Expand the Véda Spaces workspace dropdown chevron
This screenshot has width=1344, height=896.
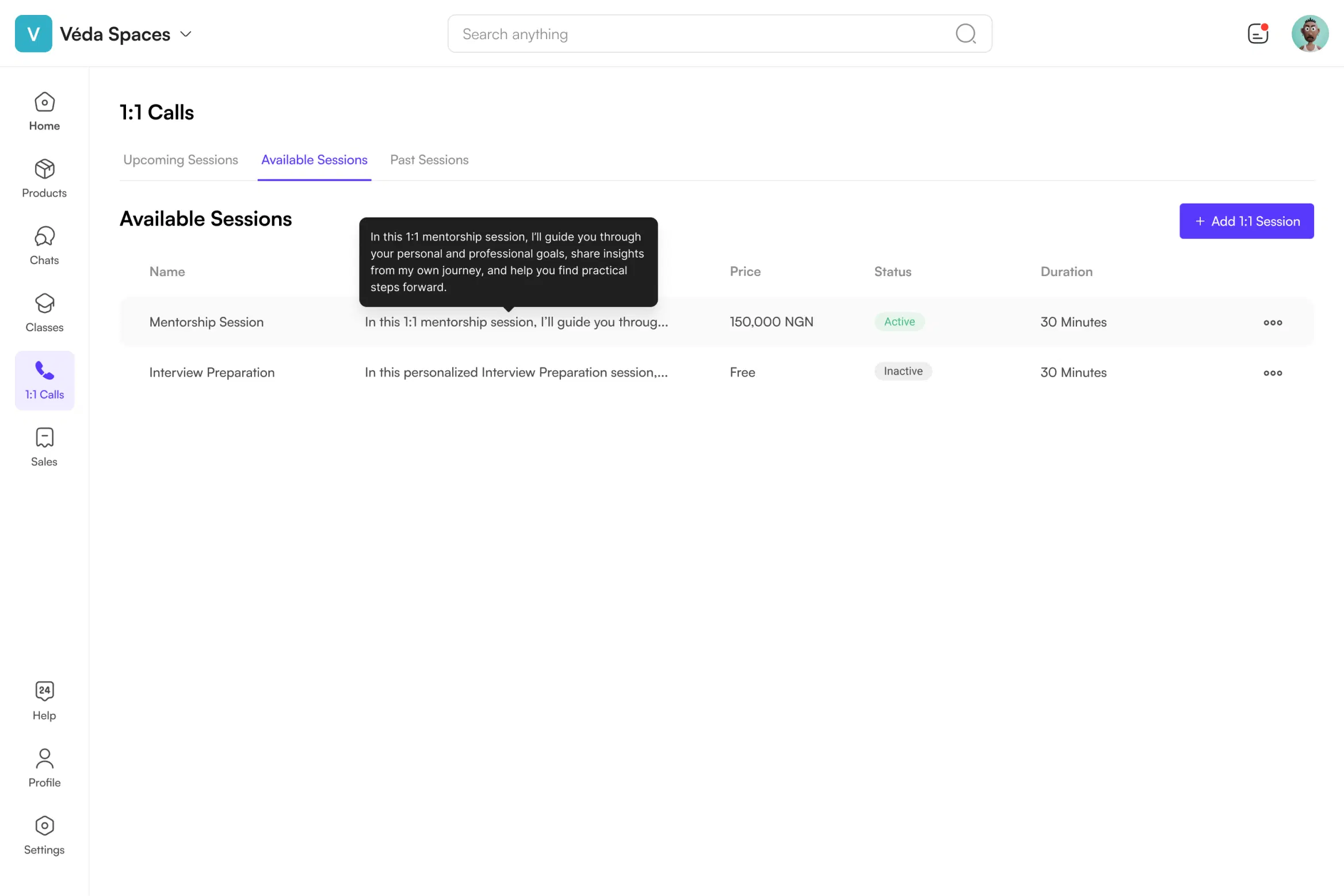tap(186, 34)
